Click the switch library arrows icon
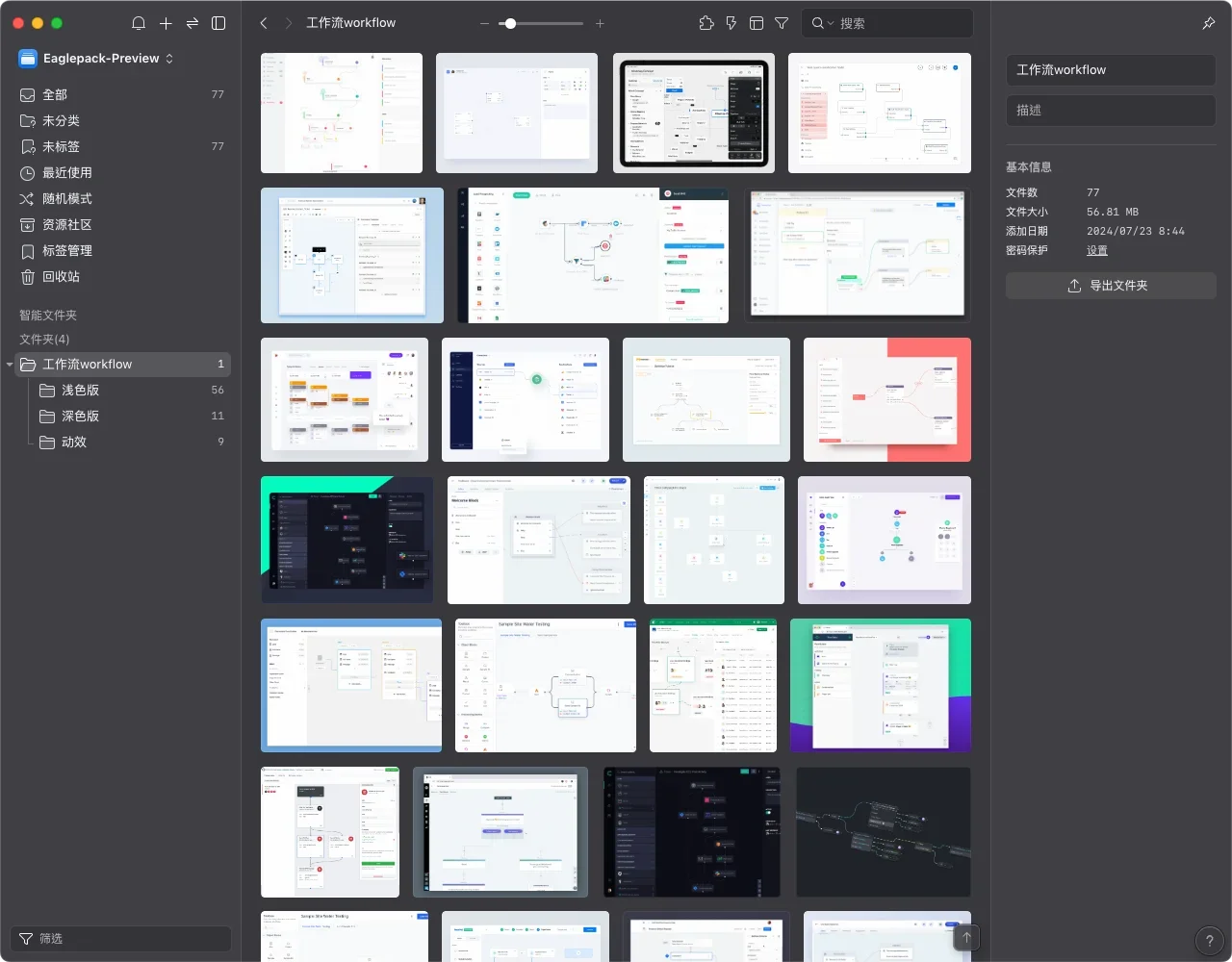Viewport: 1232px width, 962px height. tap(192, 23)
